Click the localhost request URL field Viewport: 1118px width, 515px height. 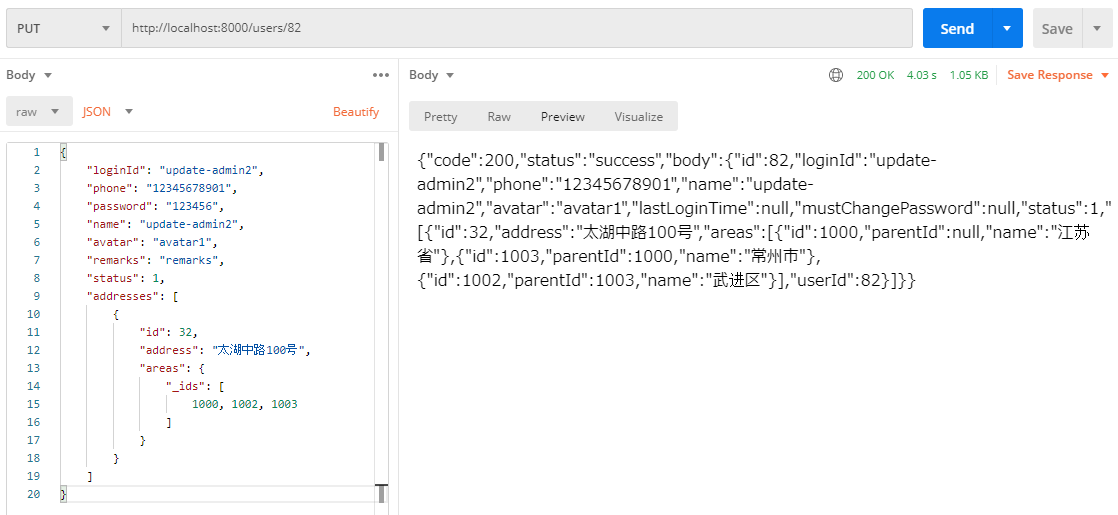tap(516, 29)
